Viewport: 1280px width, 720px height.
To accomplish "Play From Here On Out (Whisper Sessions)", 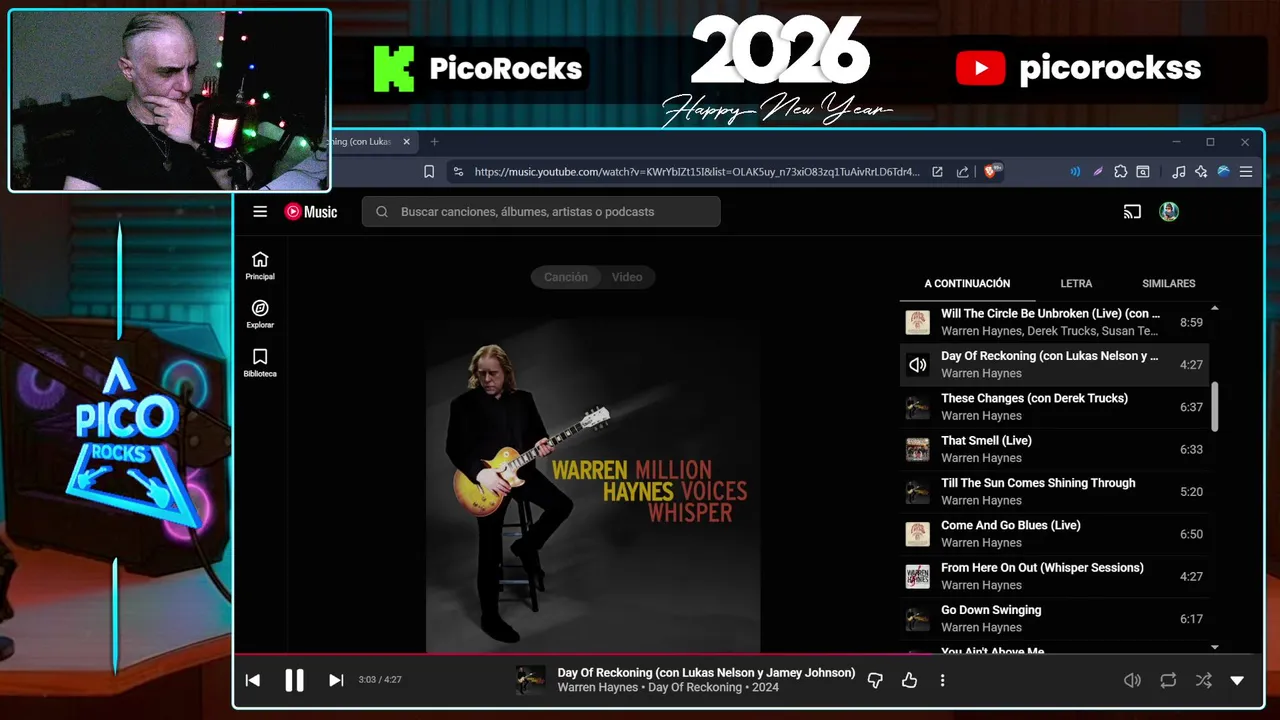I will click(1054, 576).
